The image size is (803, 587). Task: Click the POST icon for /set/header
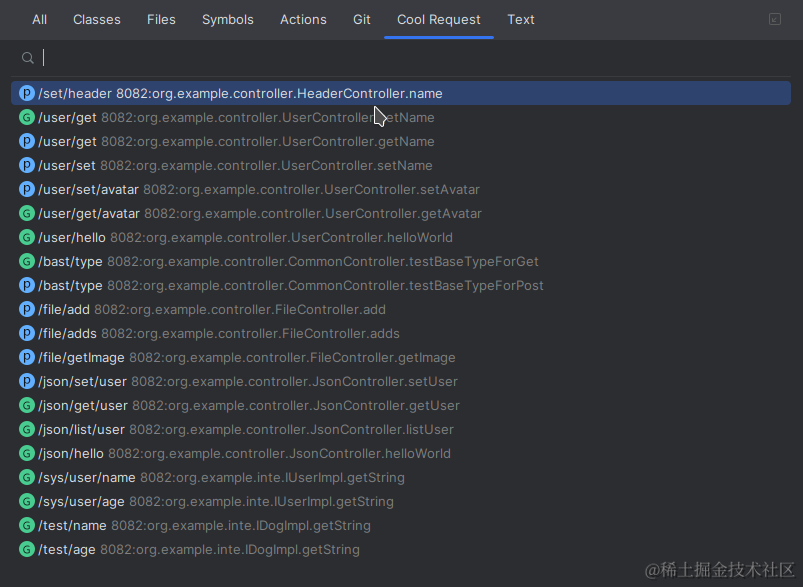coord(27,93)
